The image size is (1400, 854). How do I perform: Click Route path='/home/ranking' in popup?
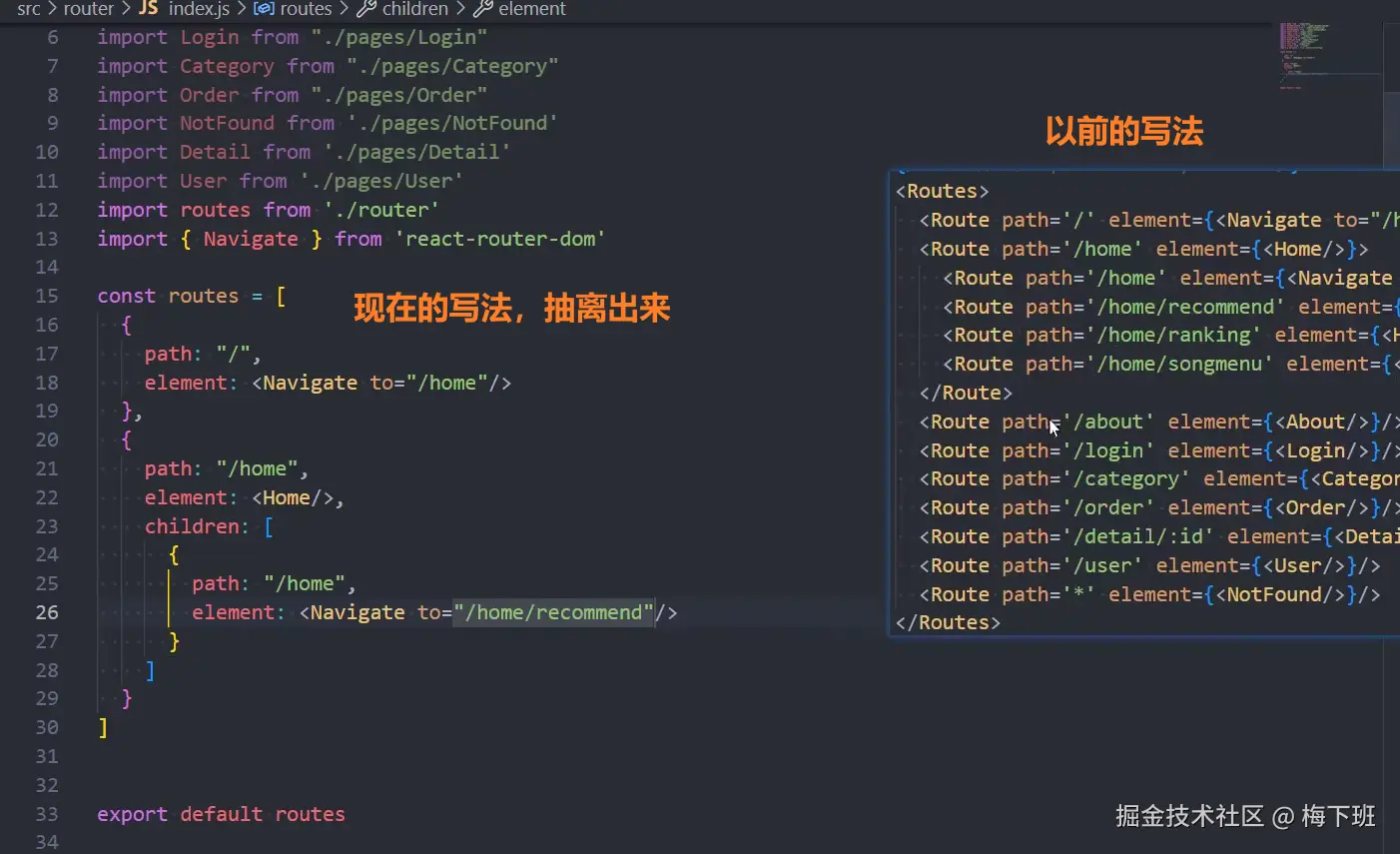1170,335
